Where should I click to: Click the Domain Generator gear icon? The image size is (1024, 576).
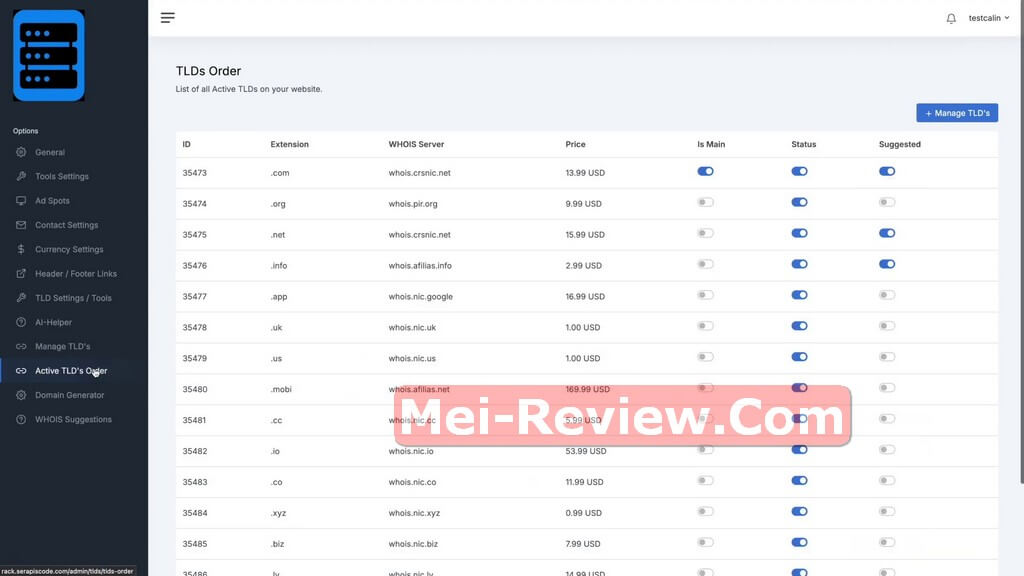[21, 395]
